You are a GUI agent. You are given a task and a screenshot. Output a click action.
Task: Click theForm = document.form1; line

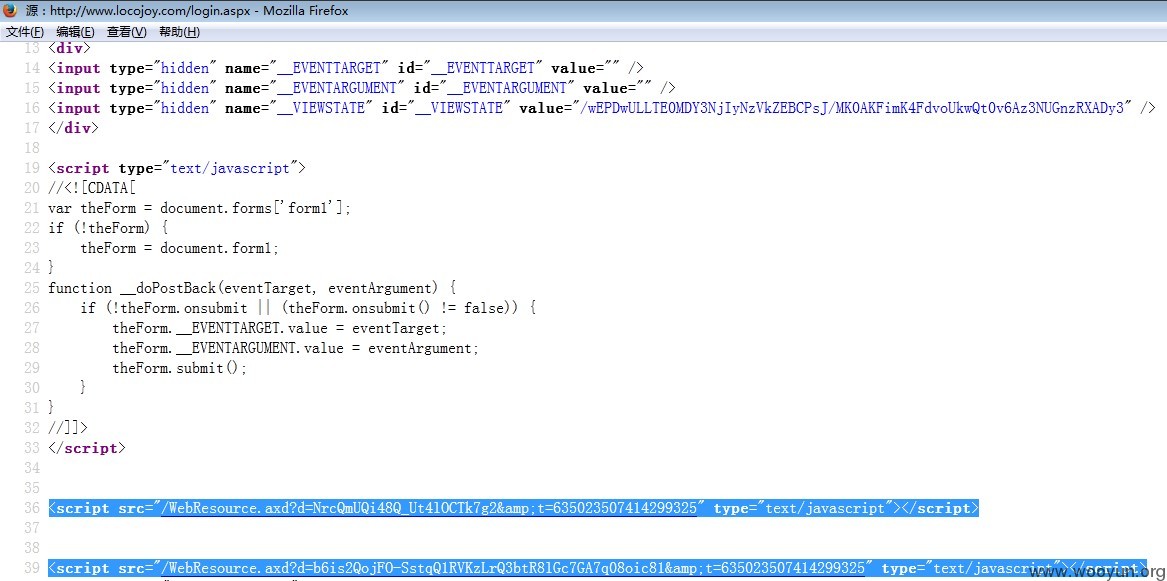pyautogui.click(x=180, y=249)
